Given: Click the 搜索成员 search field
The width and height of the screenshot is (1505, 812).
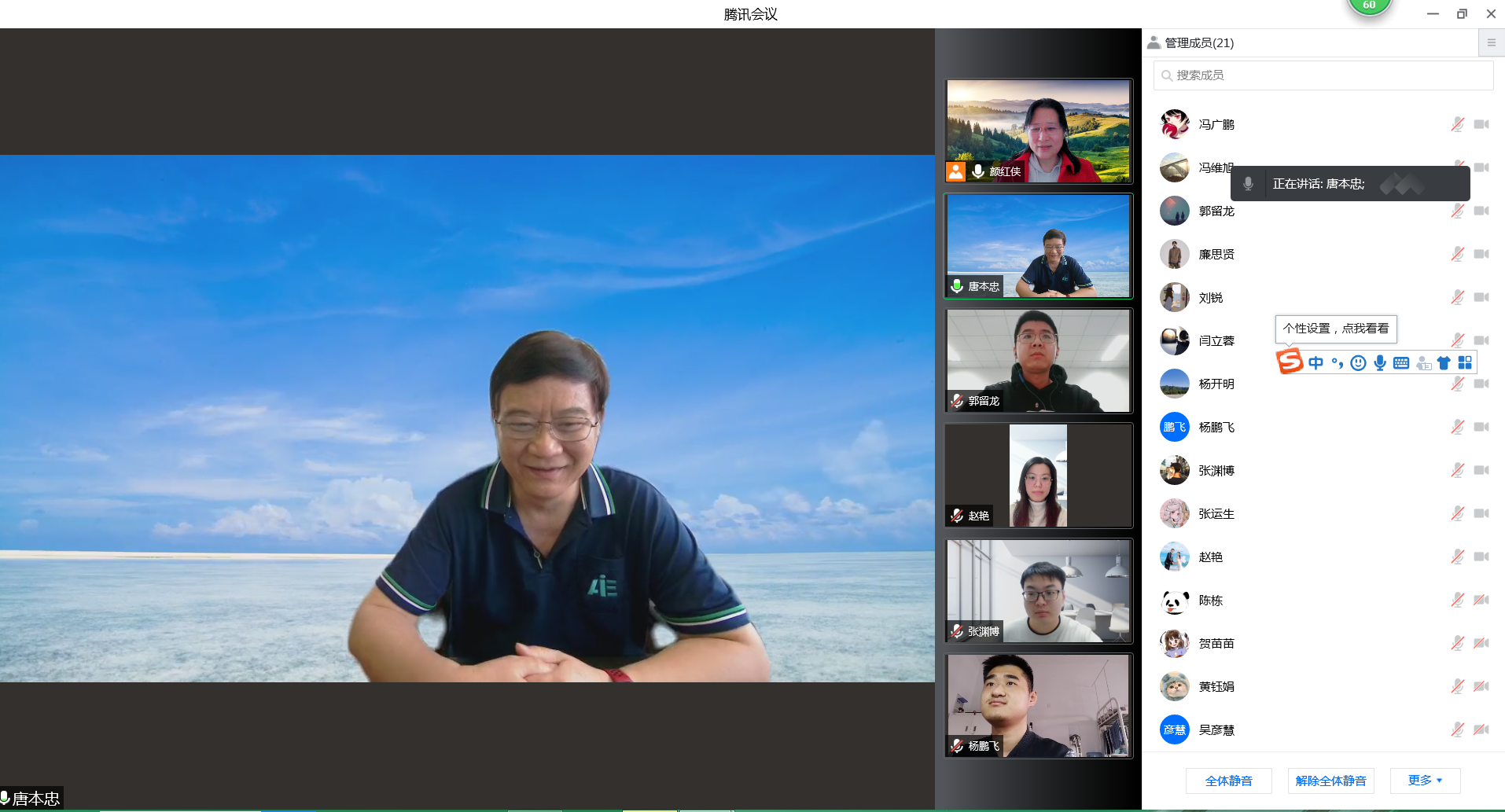Looking at the screenshot, I should click(1323, 75).
